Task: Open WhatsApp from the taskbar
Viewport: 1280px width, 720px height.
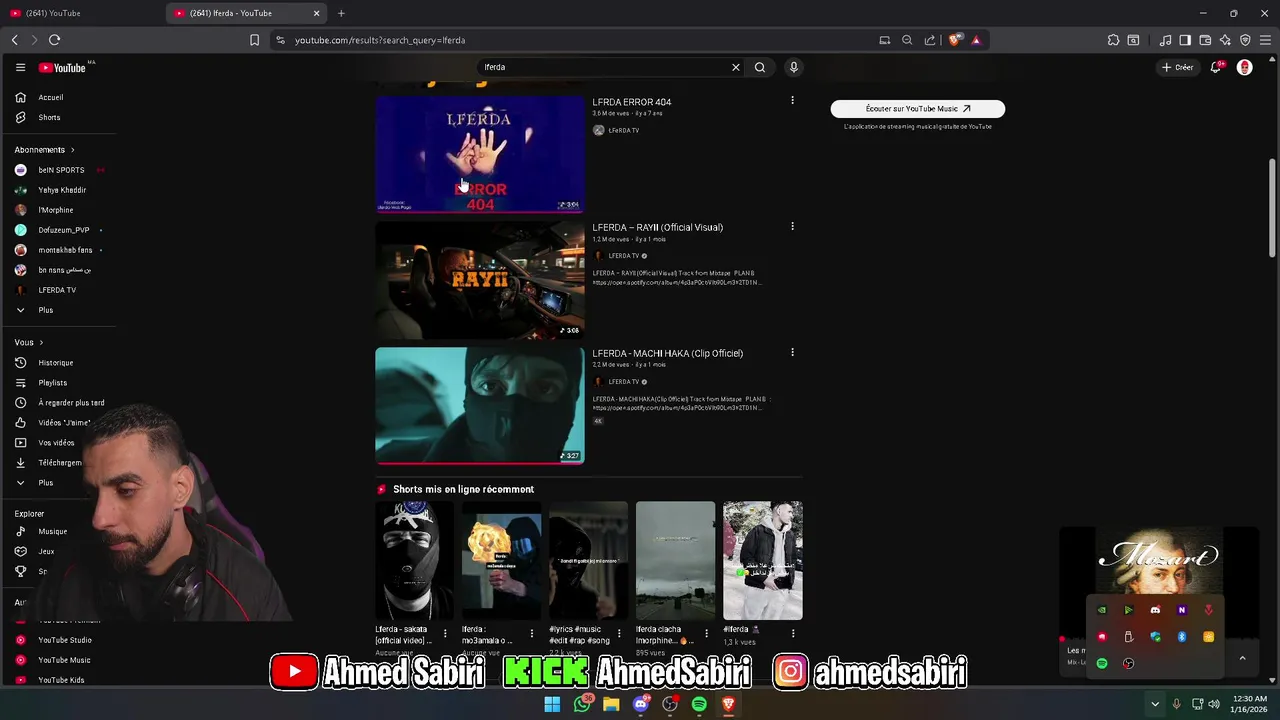Action: tap(582, 704)
